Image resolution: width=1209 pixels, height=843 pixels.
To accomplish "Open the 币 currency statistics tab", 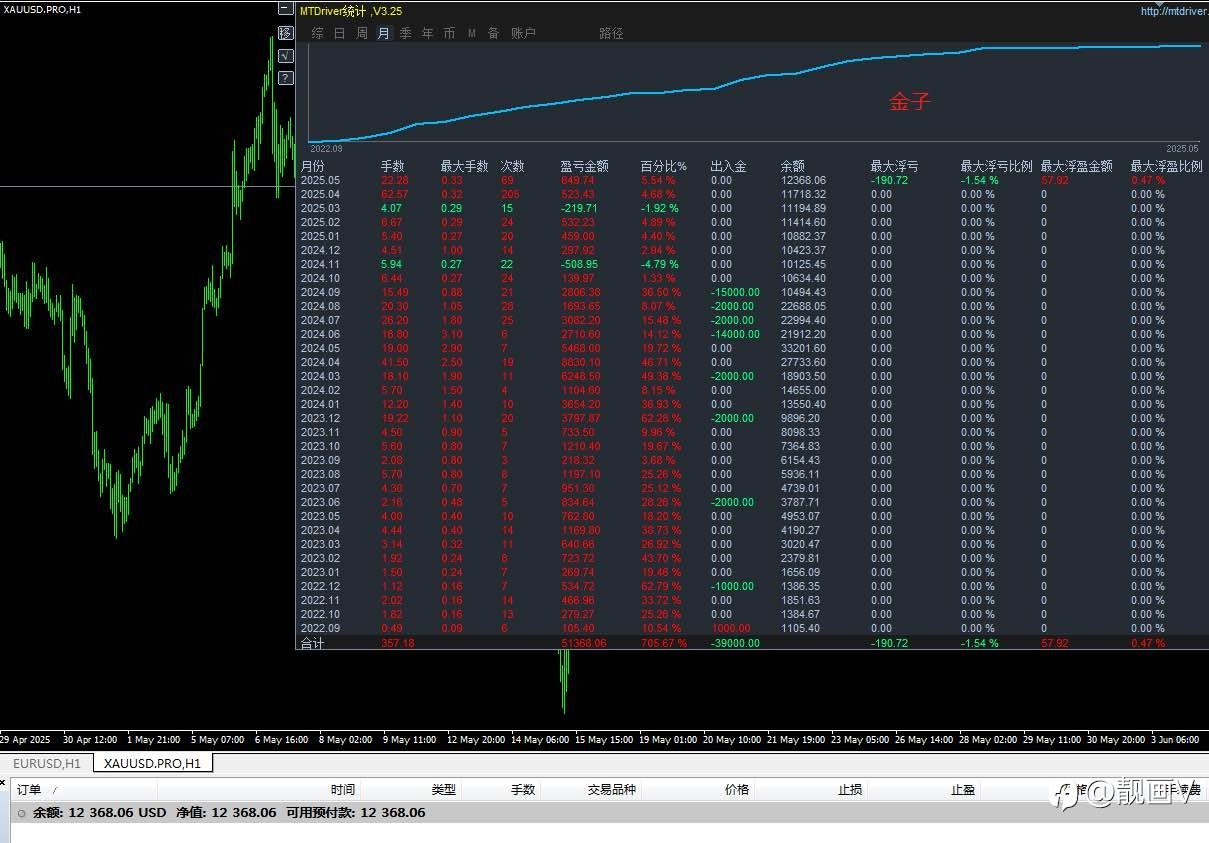I will coord(450,33).
